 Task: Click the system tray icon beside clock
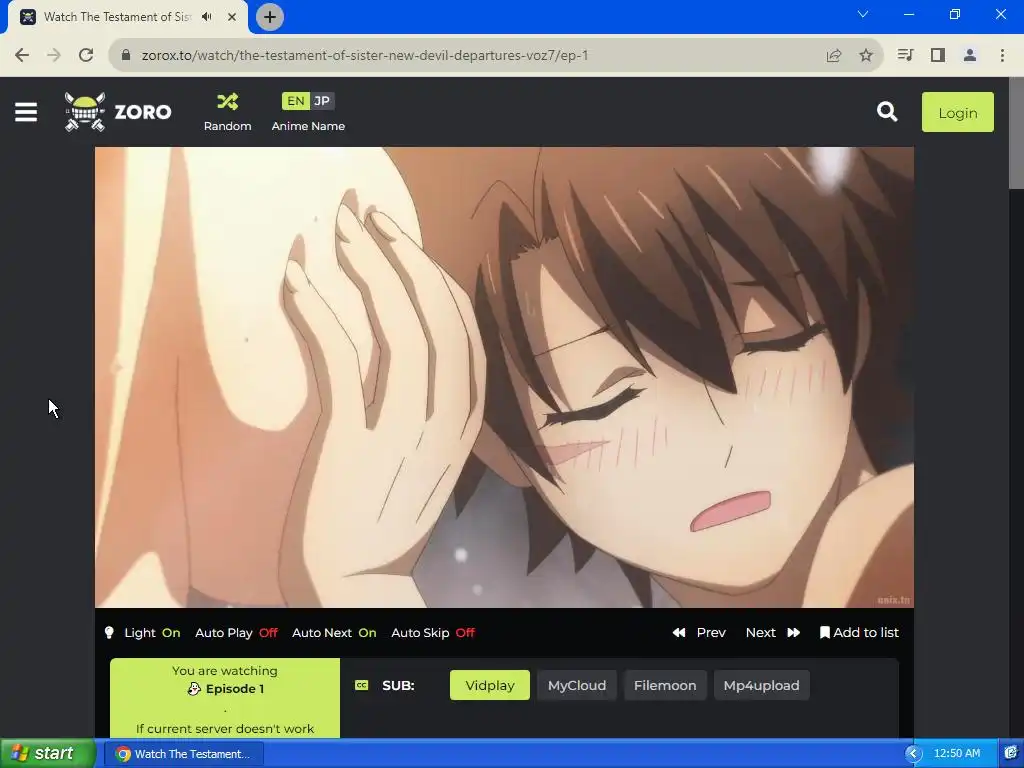coord(1011,754)
